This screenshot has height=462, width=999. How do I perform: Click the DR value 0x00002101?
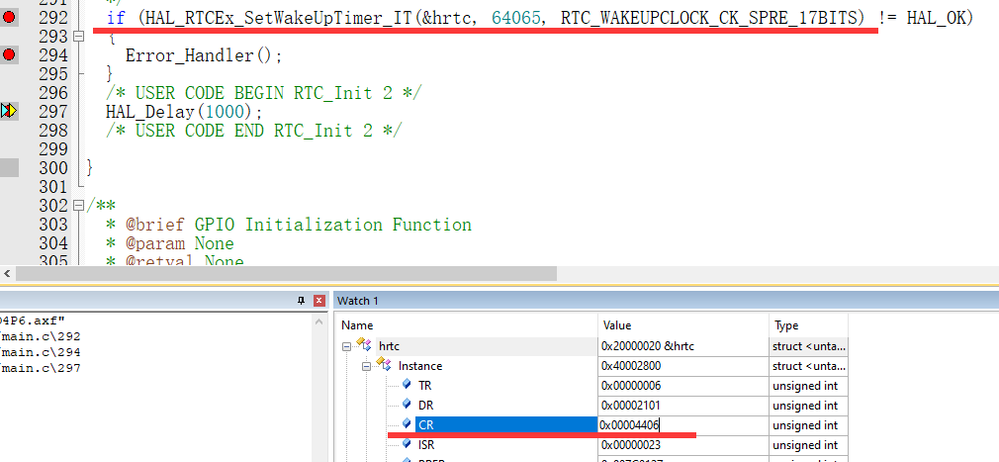[x=631, y=405]
